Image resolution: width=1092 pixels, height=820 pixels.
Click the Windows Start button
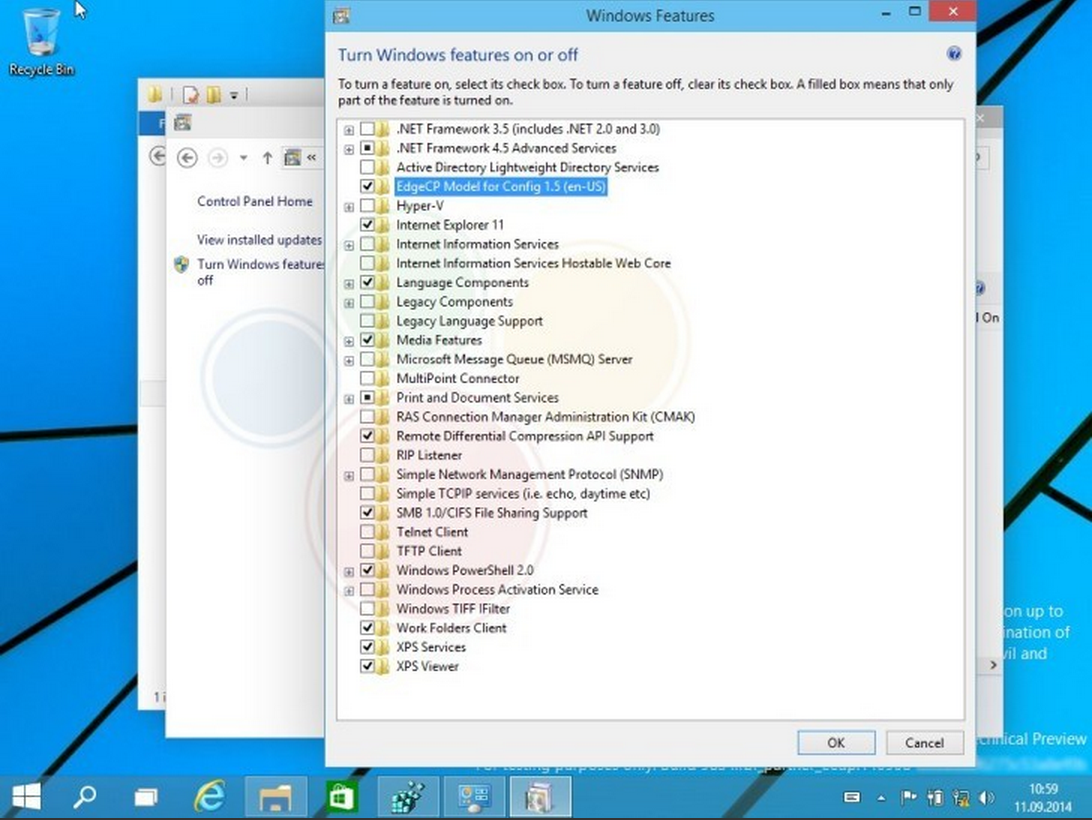tap(27, 797)
